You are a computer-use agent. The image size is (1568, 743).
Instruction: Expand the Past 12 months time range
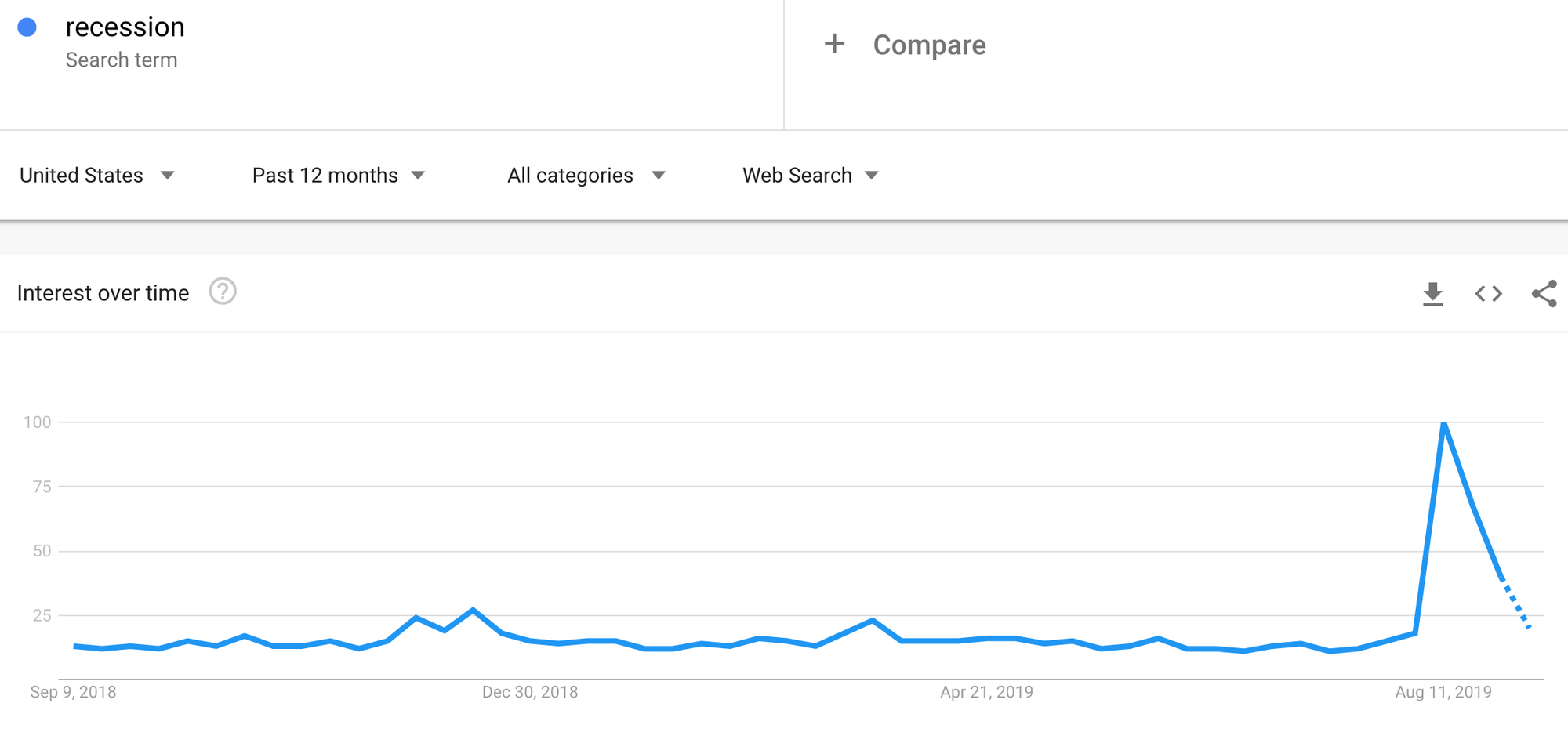coord(339,175)
